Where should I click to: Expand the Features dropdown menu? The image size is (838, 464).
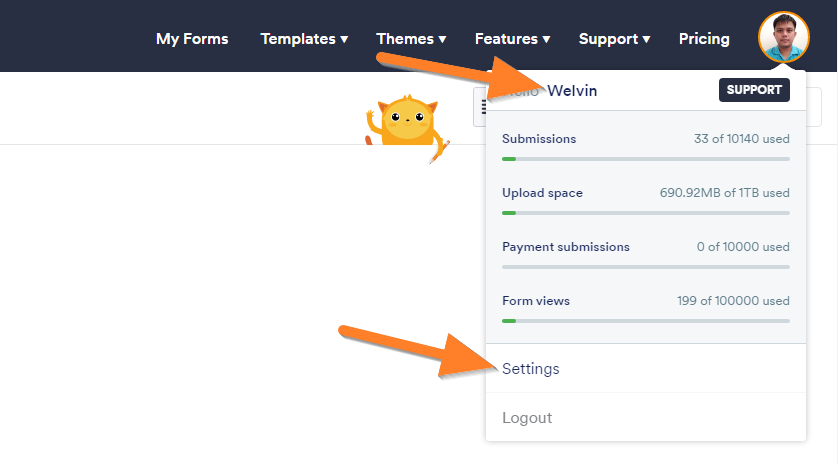pos(513,39)
